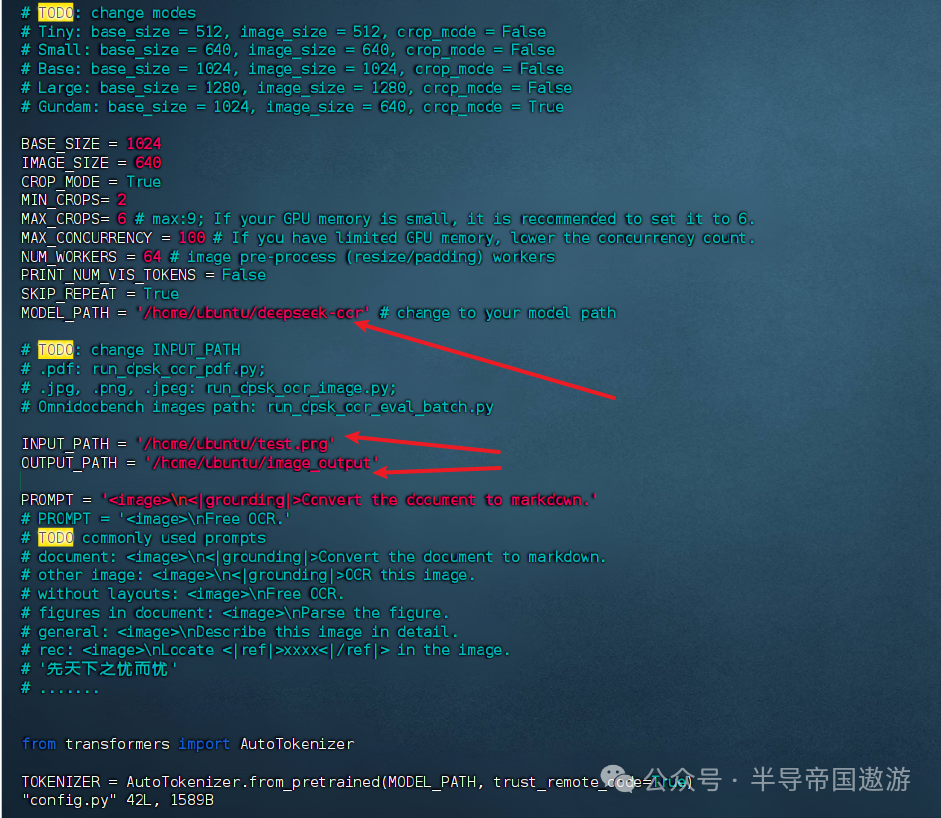Viewport: 941px width, 818px height.
Task: Click 'AutoTokenizer.from_pretrained' in the TOKENIZER line
Action: pyautogui.click(x=253, y=782)
